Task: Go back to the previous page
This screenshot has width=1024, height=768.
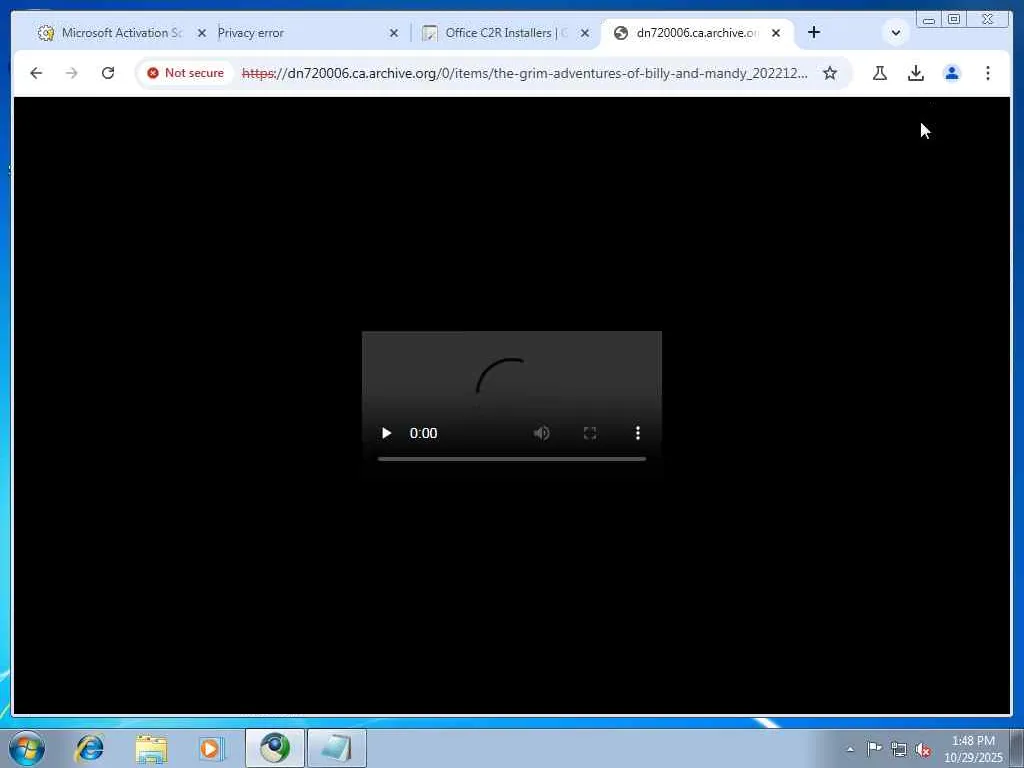Action: 36,73
